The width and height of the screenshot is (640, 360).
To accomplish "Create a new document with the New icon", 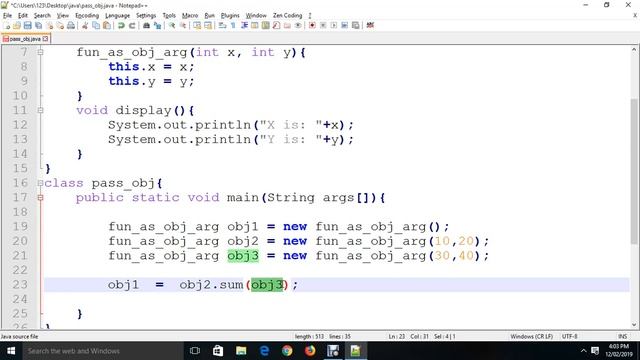I will point(7,25).
